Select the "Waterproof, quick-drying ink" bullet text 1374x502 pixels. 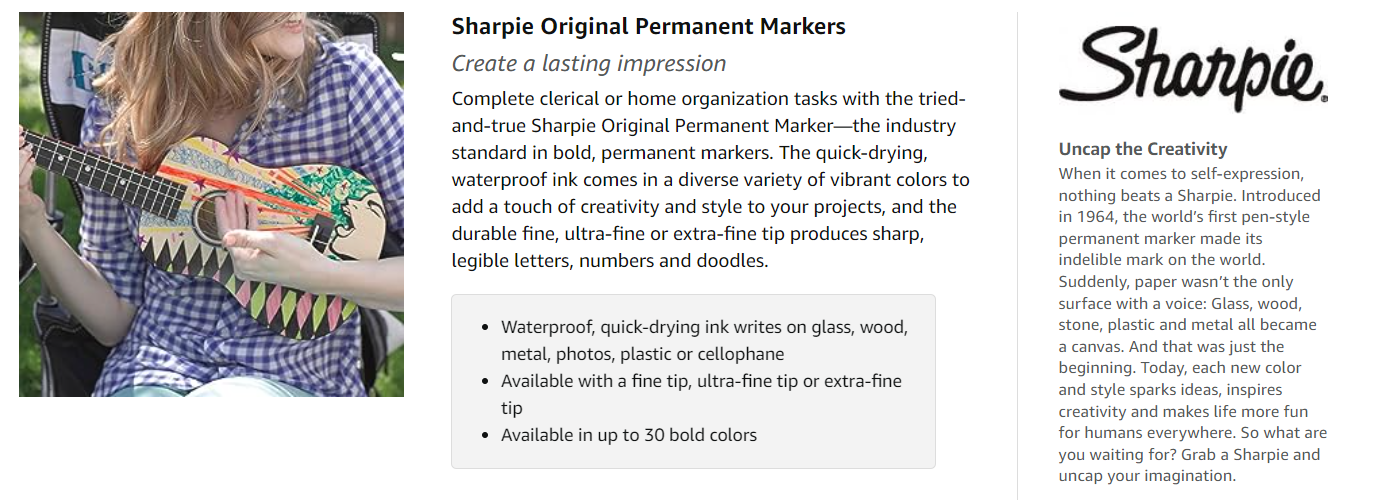(x=704, y=340)
